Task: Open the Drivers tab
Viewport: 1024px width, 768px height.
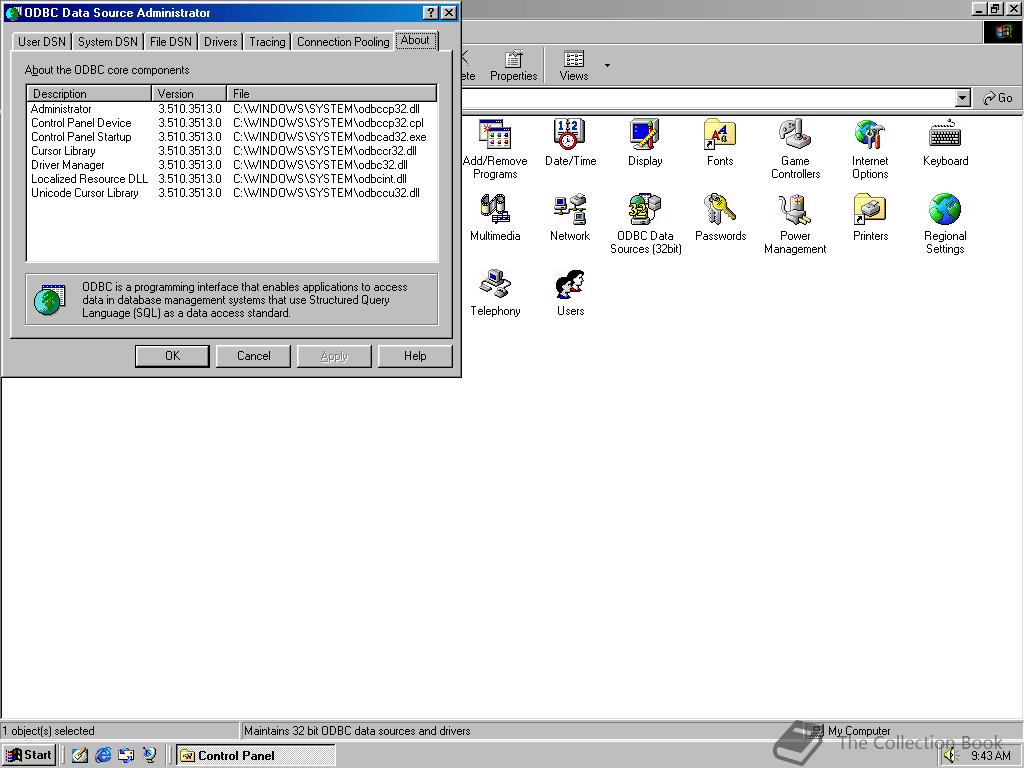Action: (221, 42)
